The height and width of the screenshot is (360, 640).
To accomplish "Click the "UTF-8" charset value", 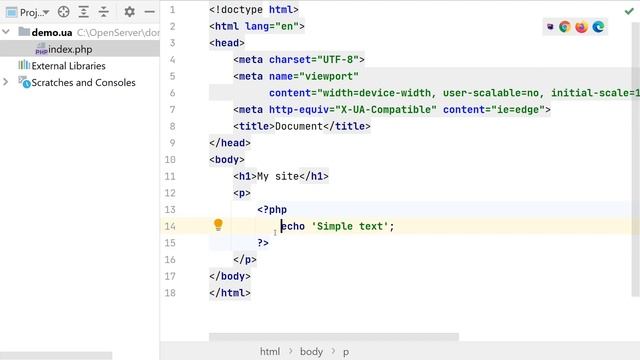I will coord(338,60).
